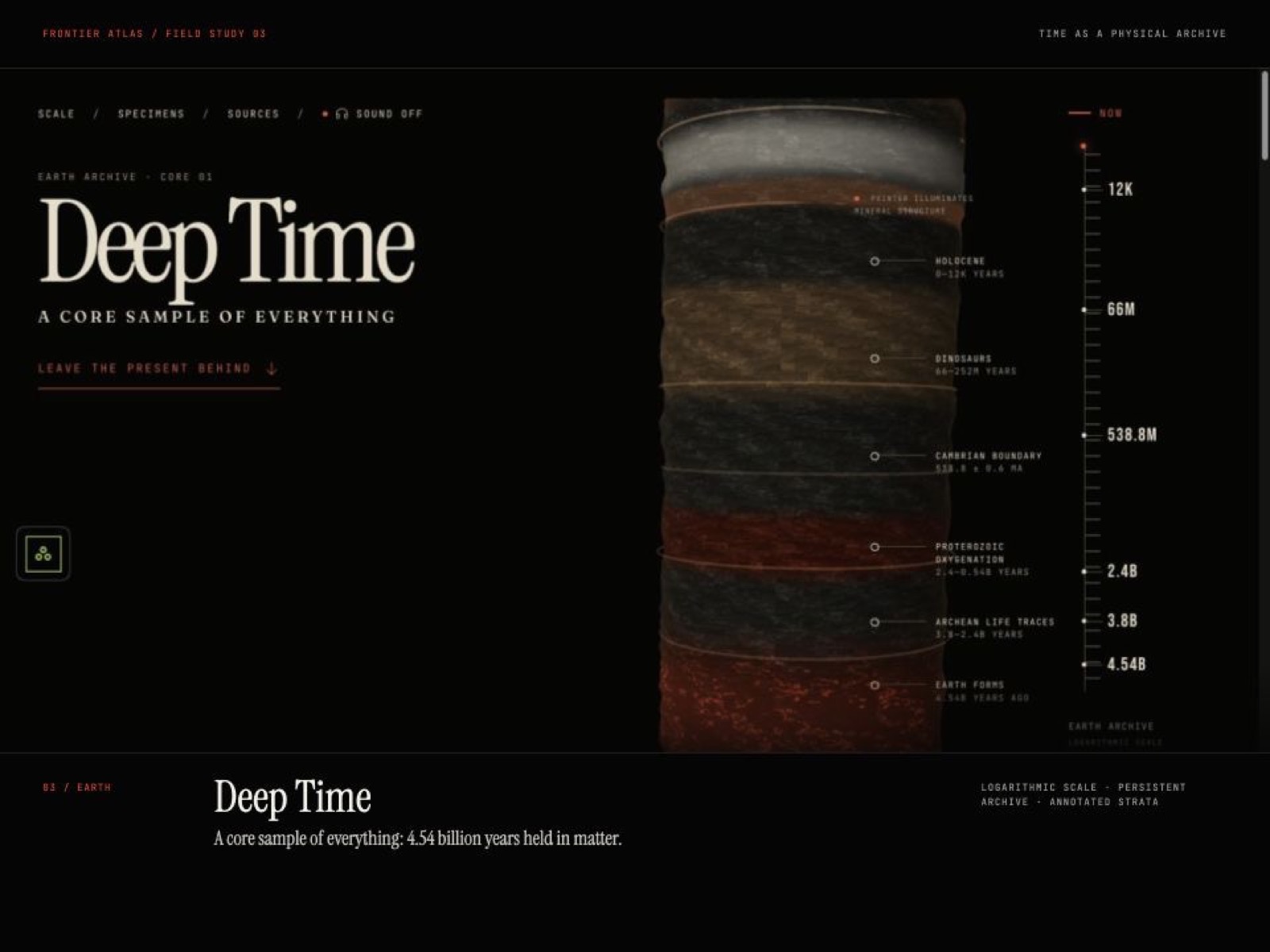Select the Holocene stratum marker circle

[x=875, y=261]
